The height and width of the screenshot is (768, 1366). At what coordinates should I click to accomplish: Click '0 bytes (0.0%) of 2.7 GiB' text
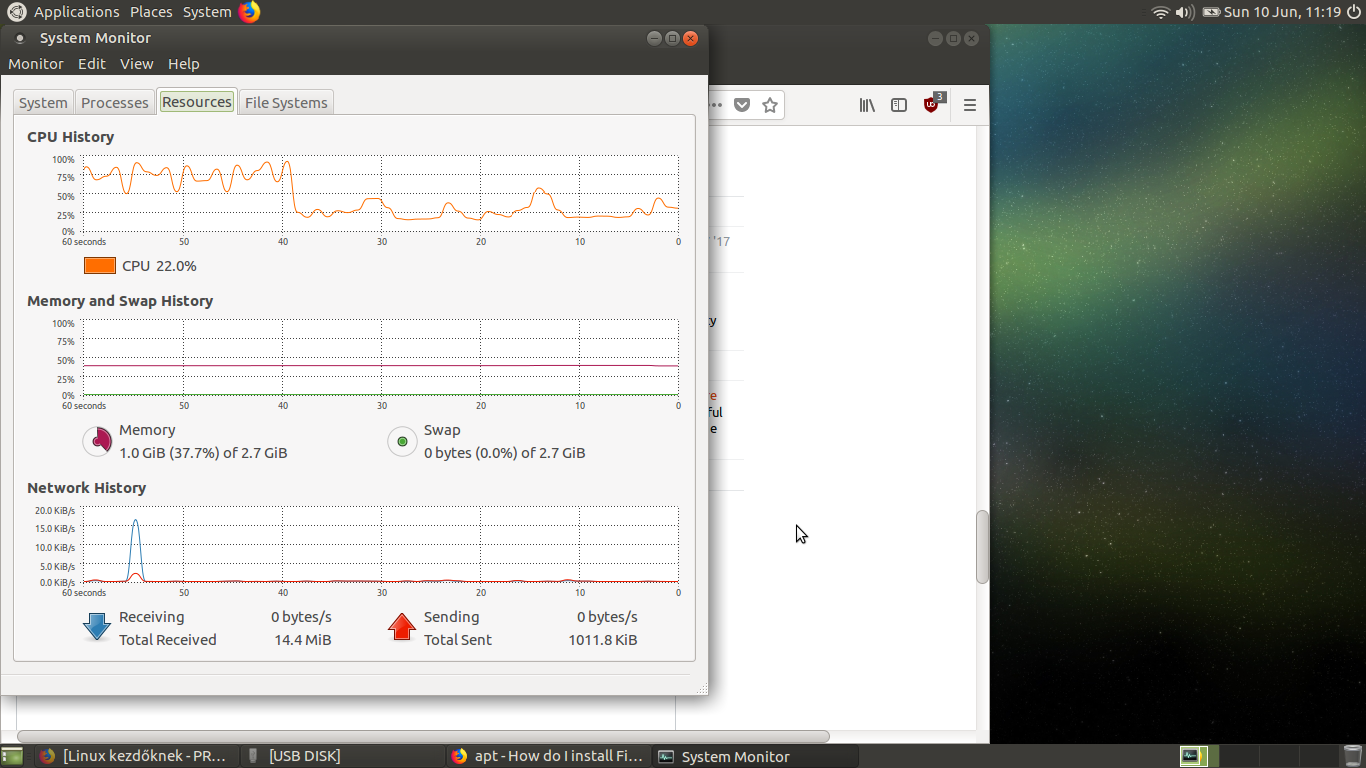(505, 453)
